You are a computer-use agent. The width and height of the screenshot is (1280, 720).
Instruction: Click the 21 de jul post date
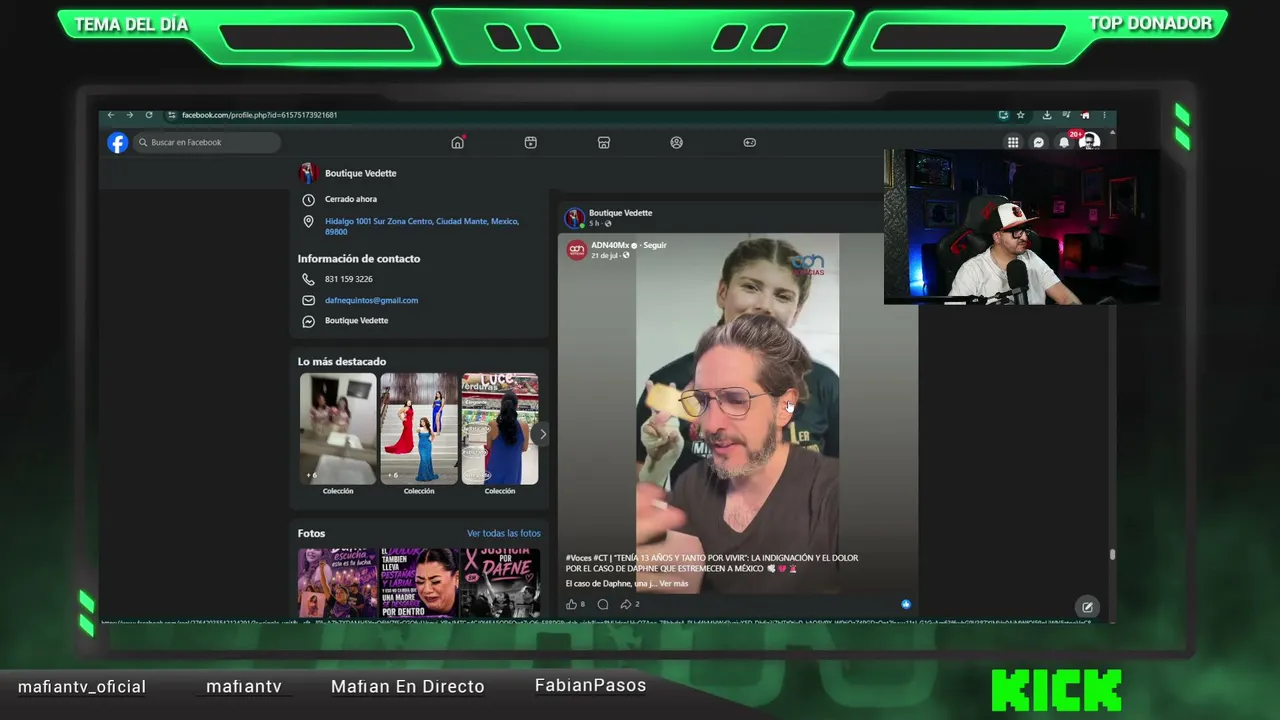(606, 255)
